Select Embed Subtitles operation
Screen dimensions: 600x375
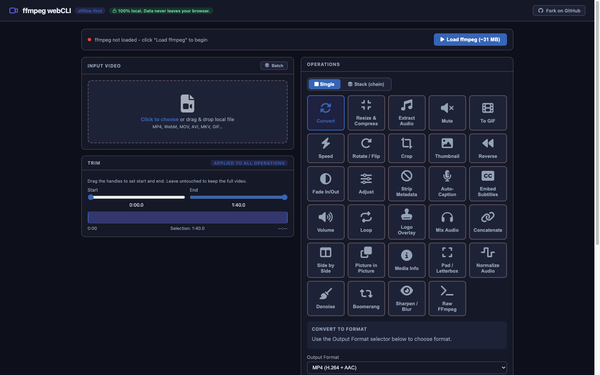[x=488, y=184]
